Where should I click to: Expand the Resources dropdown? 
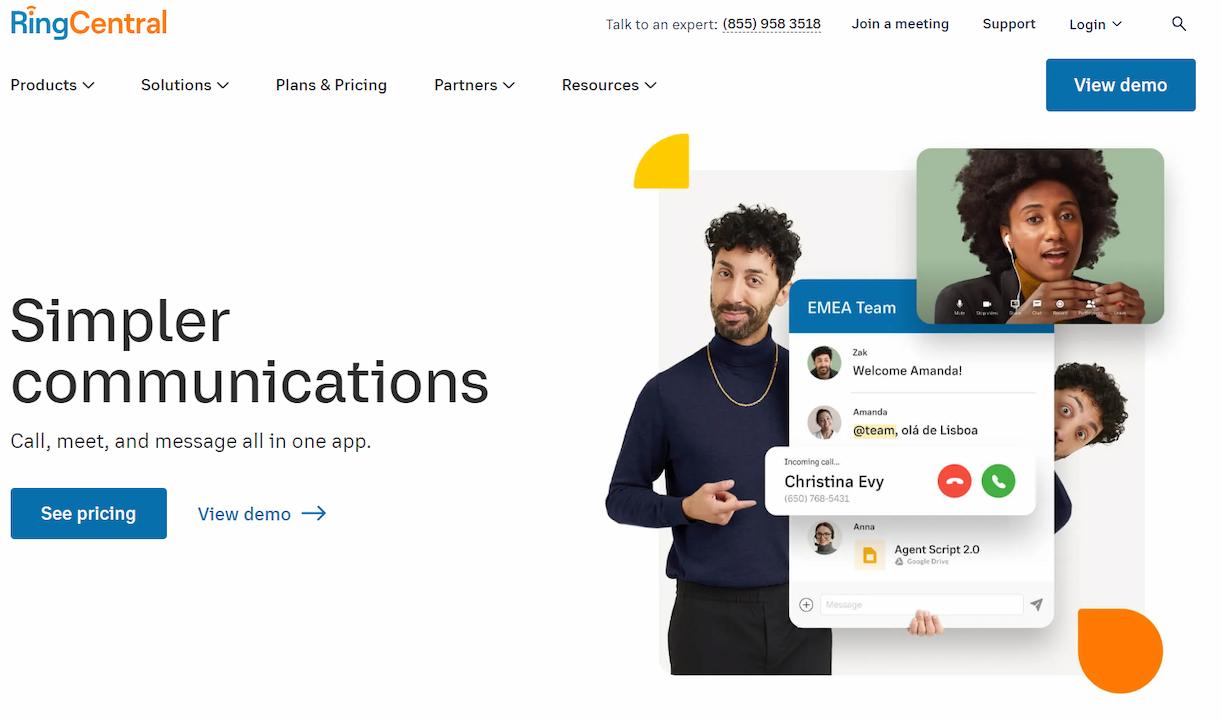pos(609,85)
